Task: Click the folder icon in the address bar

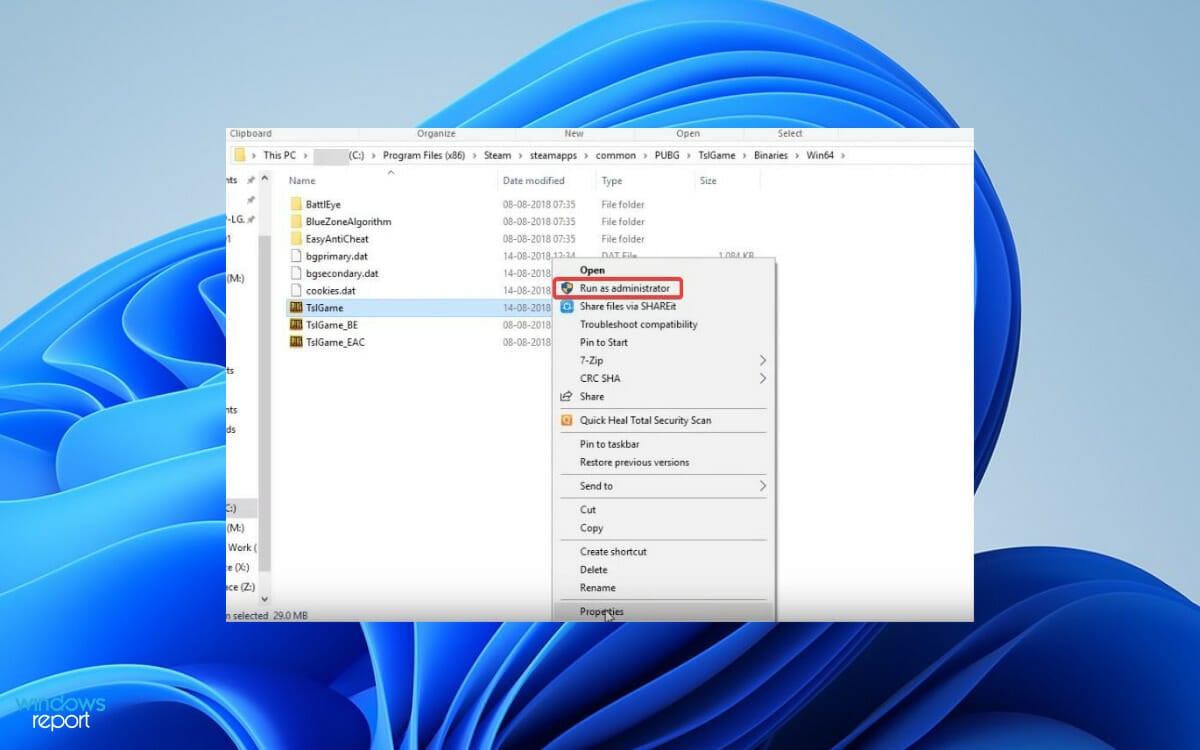Action: click(241, 155)
